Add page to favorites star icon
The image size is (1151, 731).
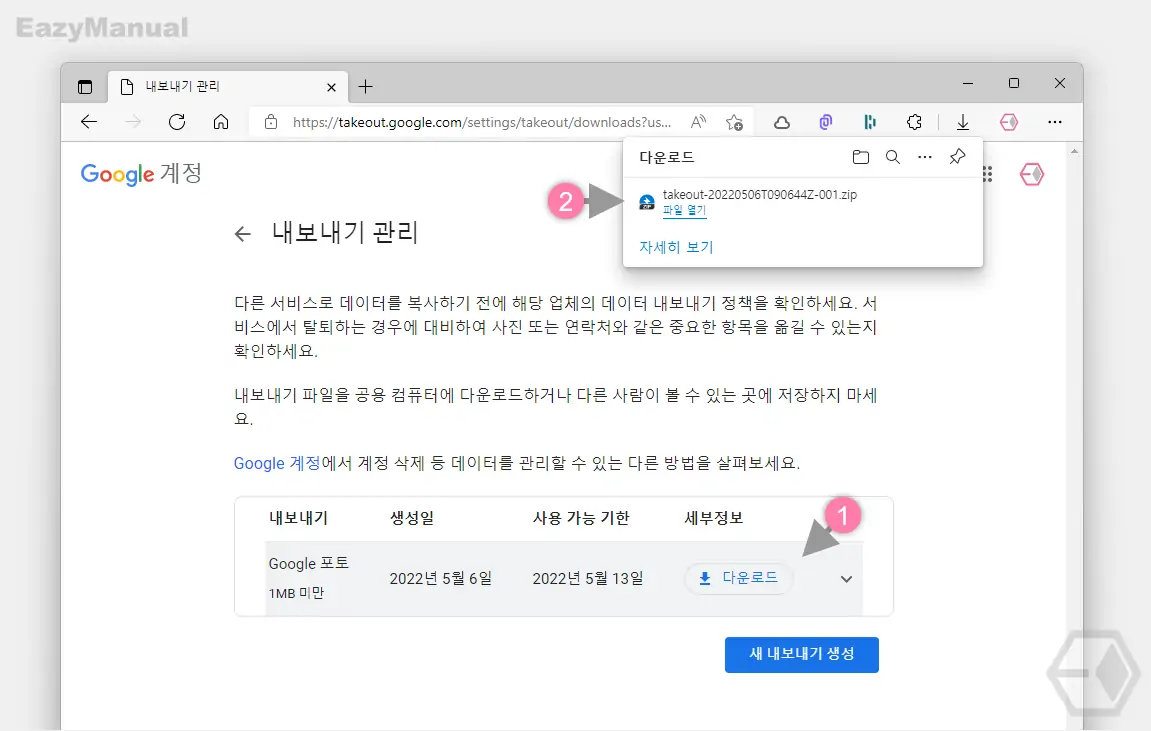734,122
